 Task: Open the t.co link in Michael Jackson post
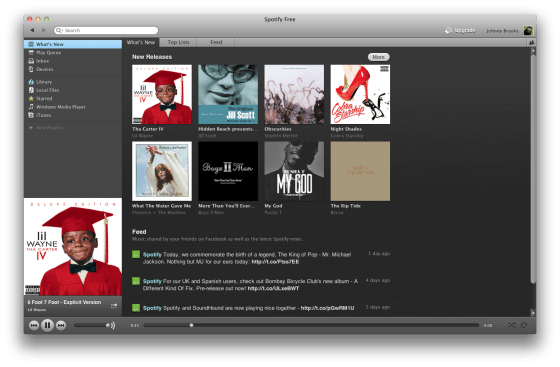tap(275, 262)
